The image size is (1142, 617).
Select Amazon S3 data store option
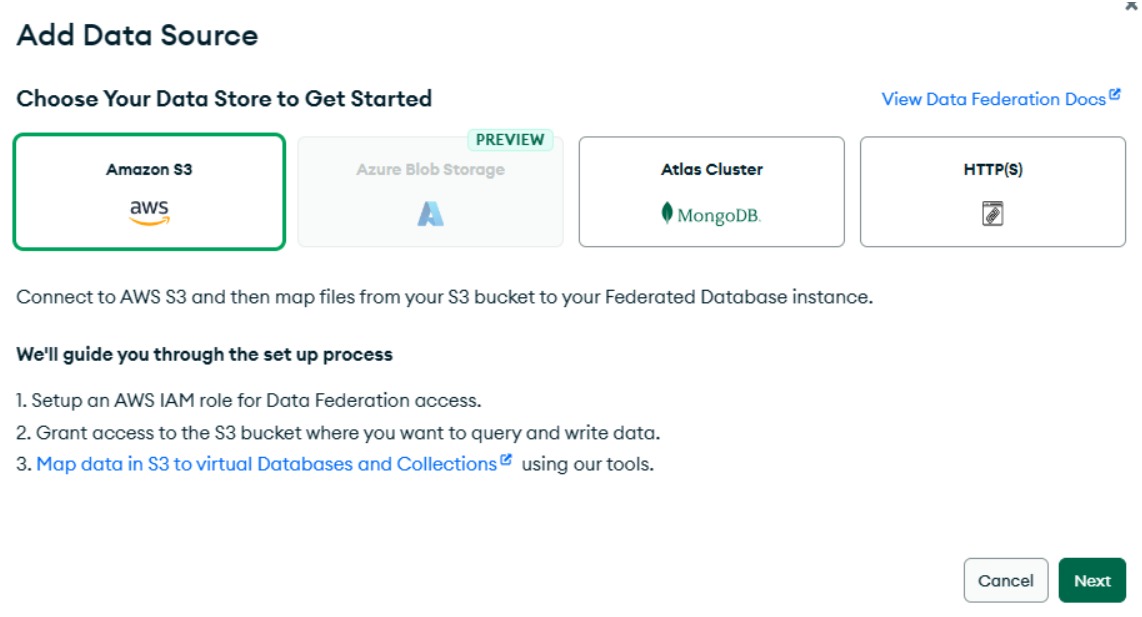[149, 191]
